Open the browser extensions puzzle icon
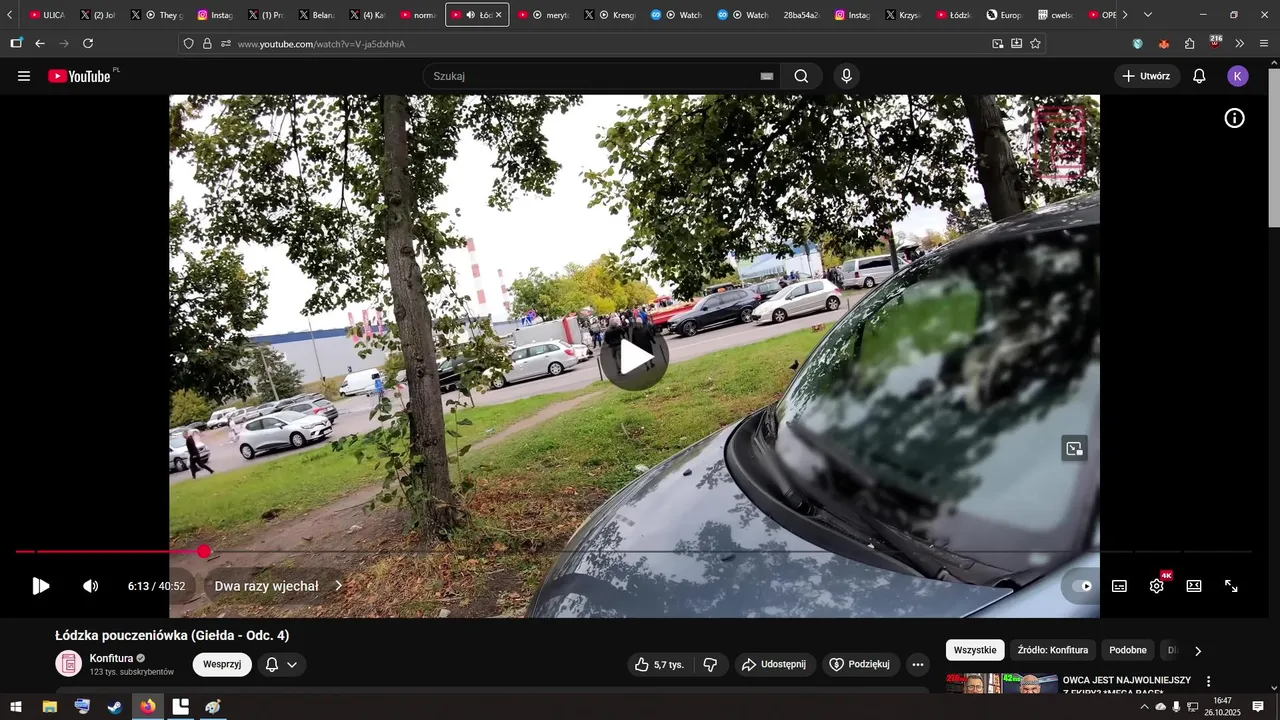This screenshot has width=1280, height=720. 1190,44
